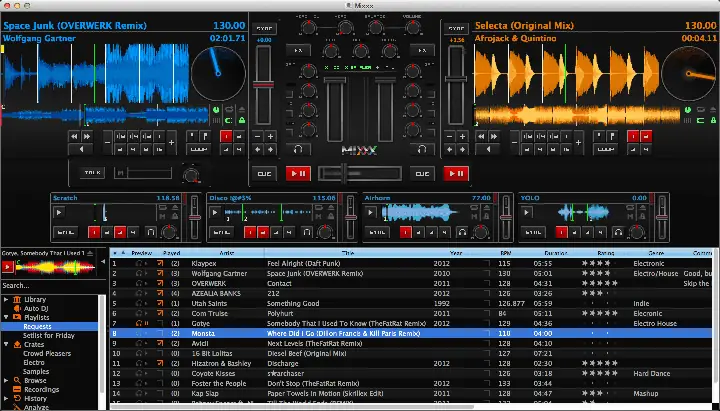Preview the Klaypex track with headphone icon
720x411 pixels.
(x=139, y=264)
